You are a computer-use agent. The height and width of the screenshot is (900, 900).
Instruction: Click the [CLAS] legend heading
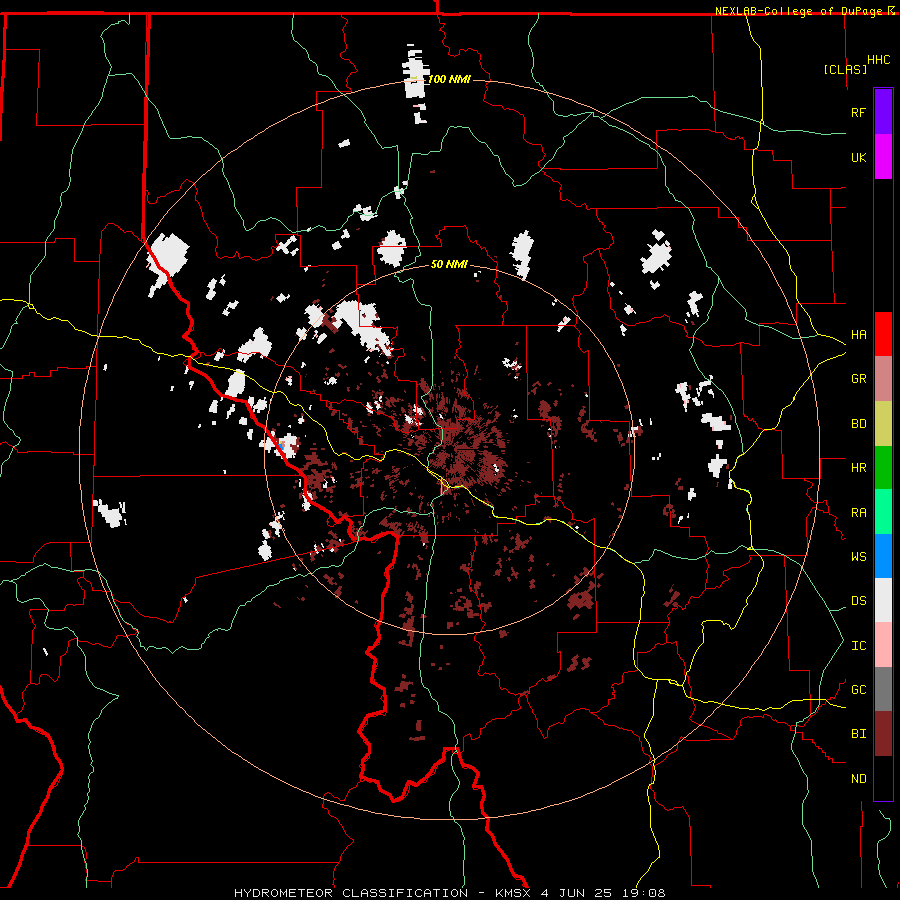coord(845,69)
